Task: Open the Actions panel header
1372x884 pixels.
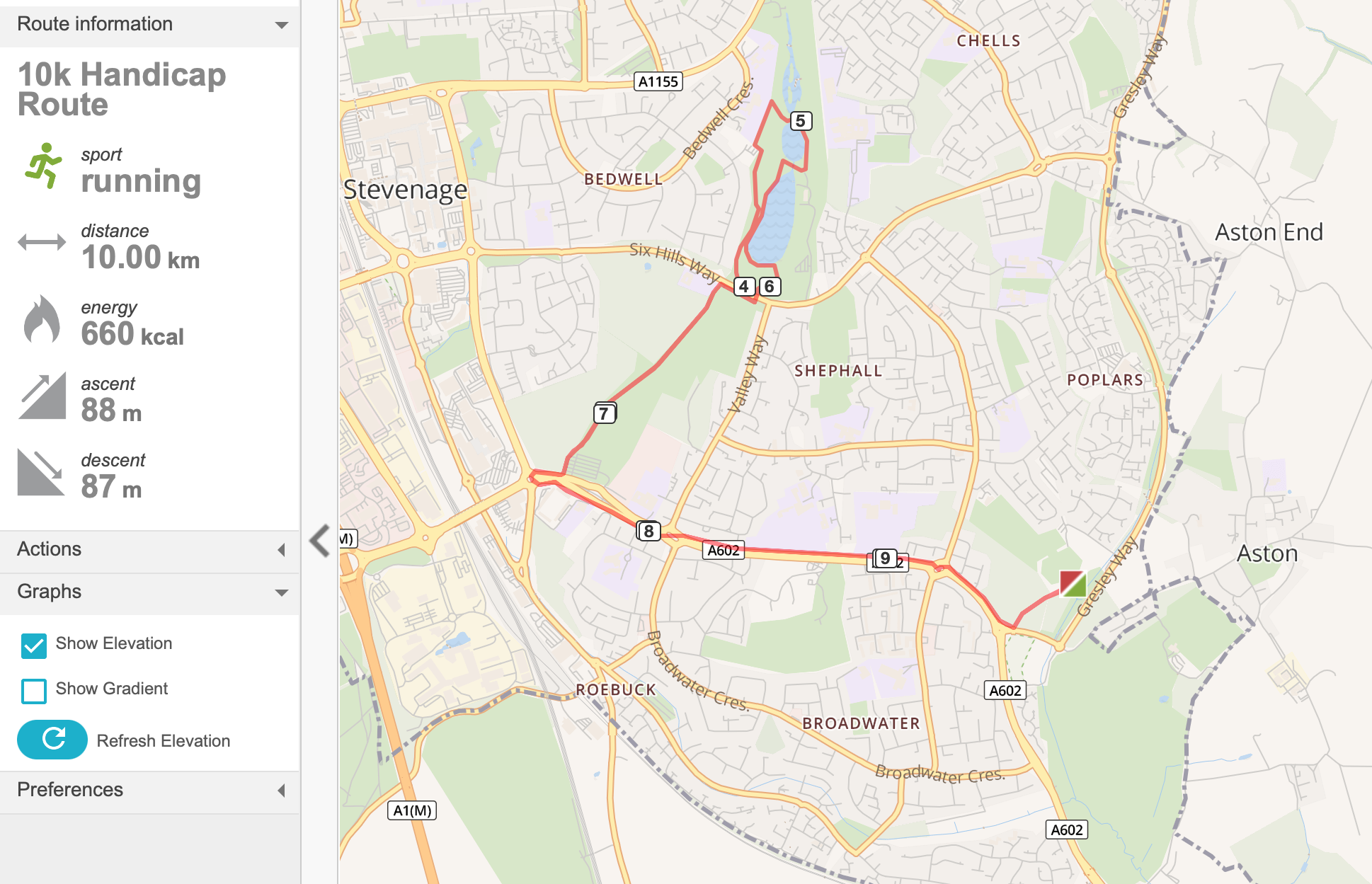Action: coord(150,550)
